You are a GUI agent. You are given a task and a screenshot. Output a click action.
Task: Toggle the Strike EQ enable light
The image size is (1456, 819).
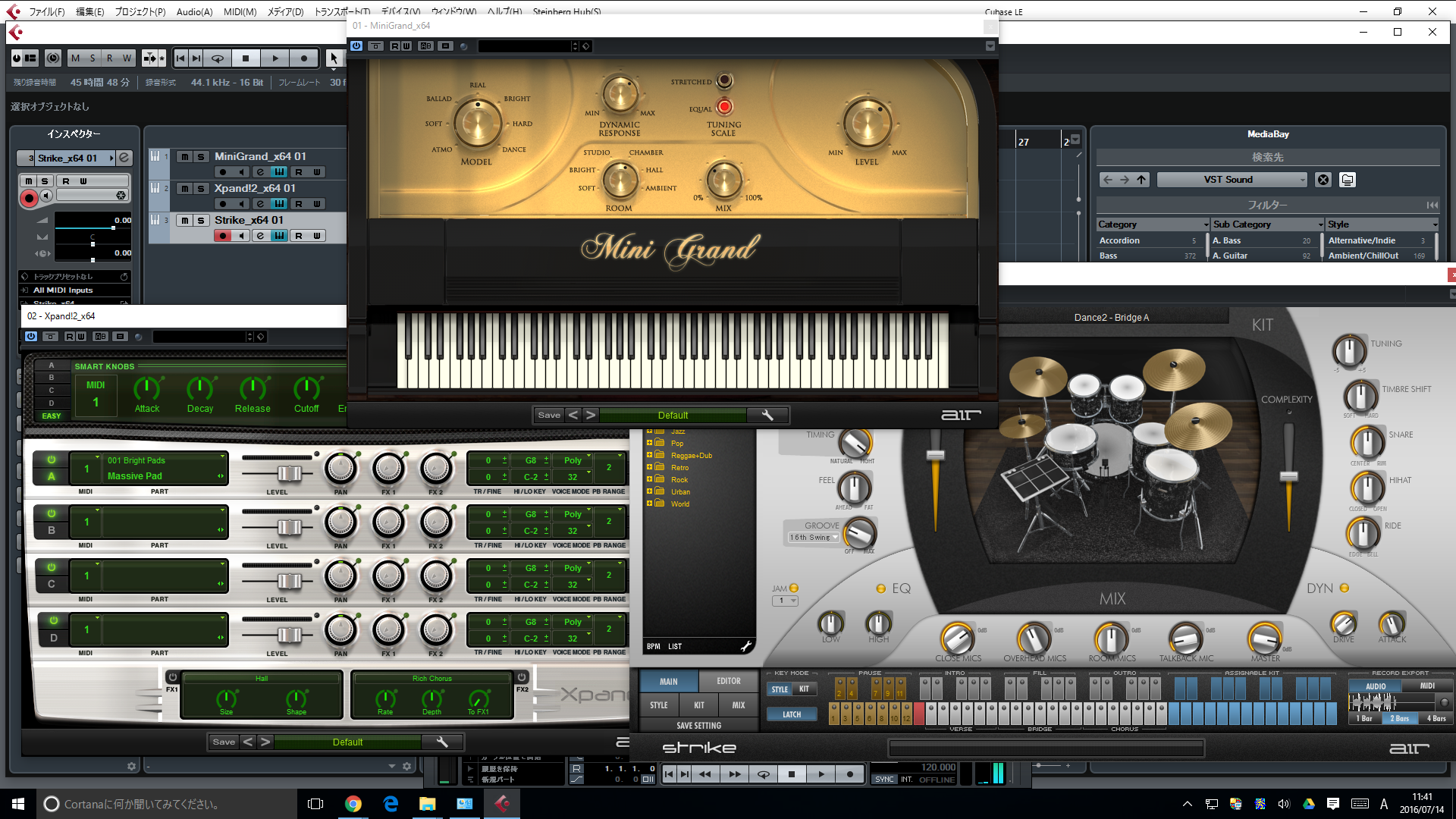(x=881, y=588)
